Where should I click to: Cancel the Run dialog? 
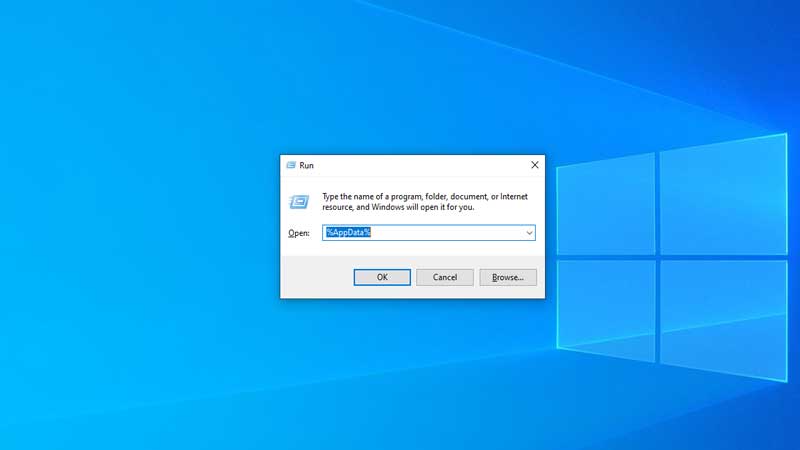444,277
